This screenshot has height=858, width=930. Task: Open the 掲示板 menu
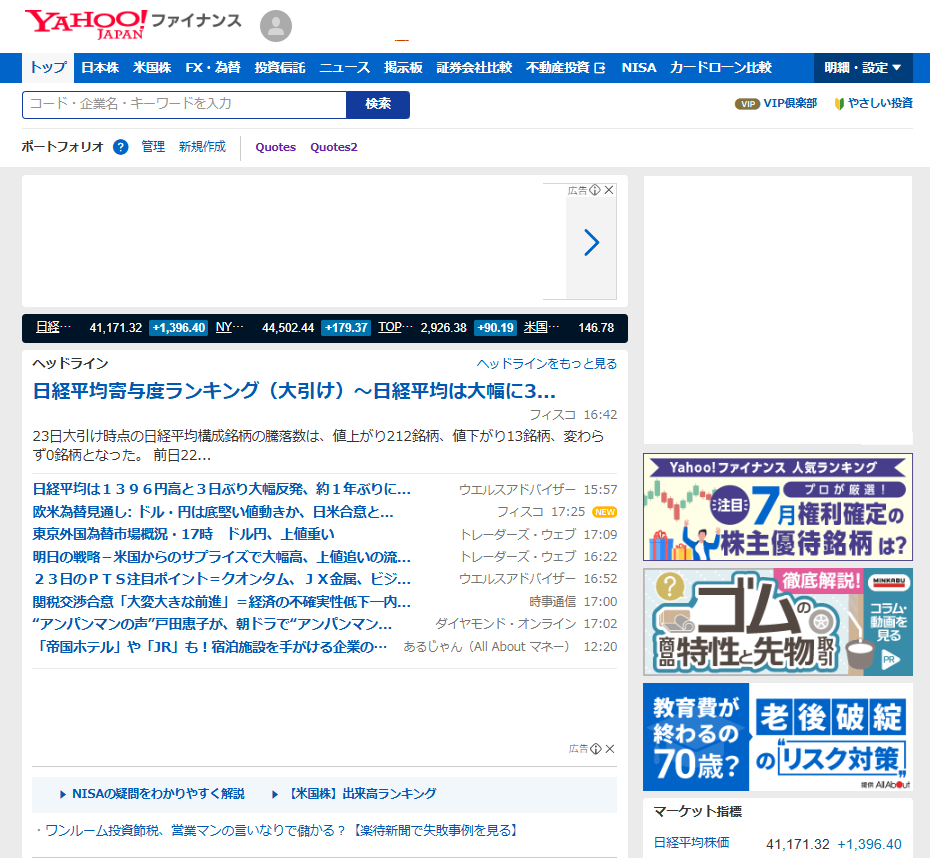[403, 68]
